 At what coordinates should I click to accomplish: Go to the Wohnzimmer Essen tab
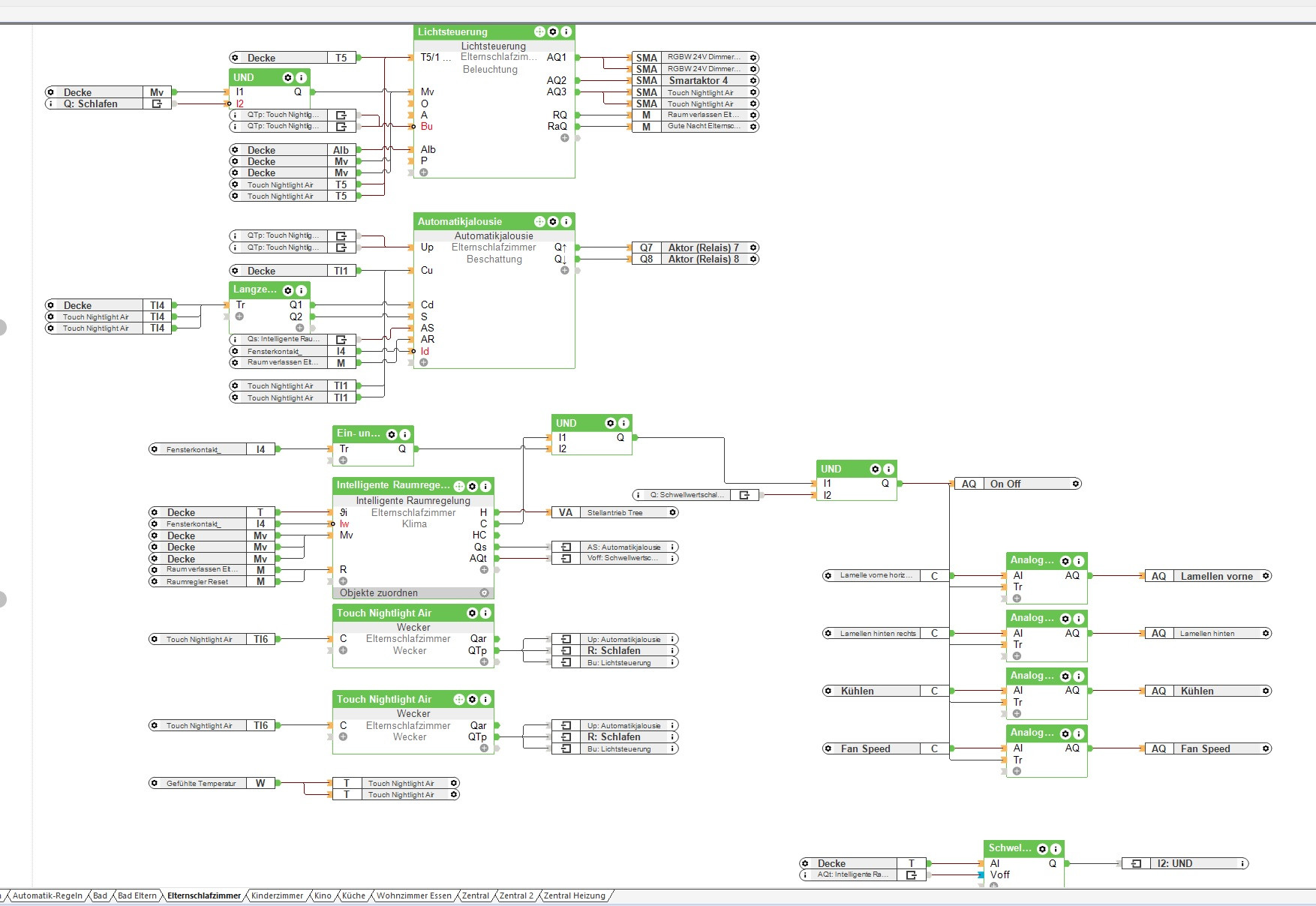413,895
